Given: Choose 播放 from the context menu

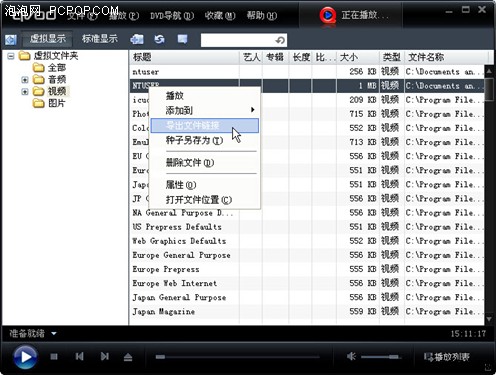Looking at the screenshot, I should coord(204,96).
